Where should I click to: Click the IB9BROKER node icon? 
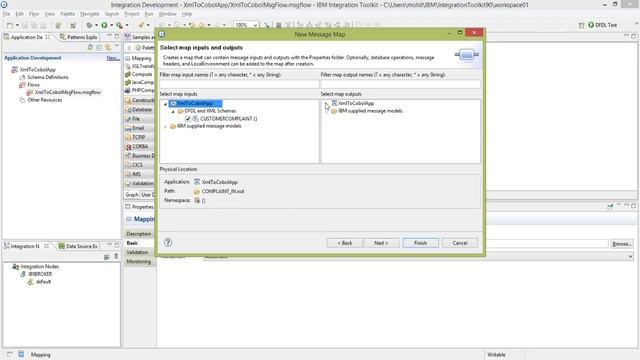(23, 274)
